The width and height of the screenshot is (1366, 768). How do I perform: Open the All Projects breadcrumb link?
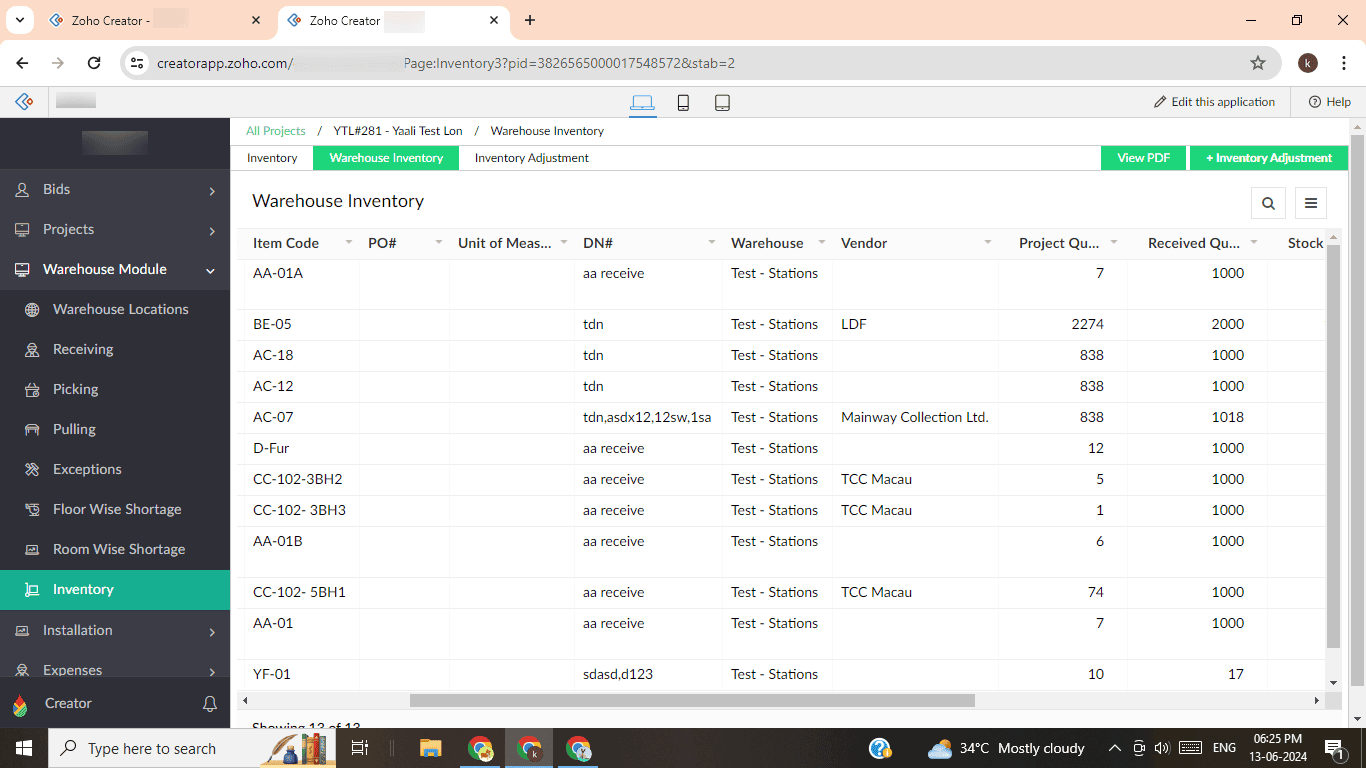pos(275,130)
